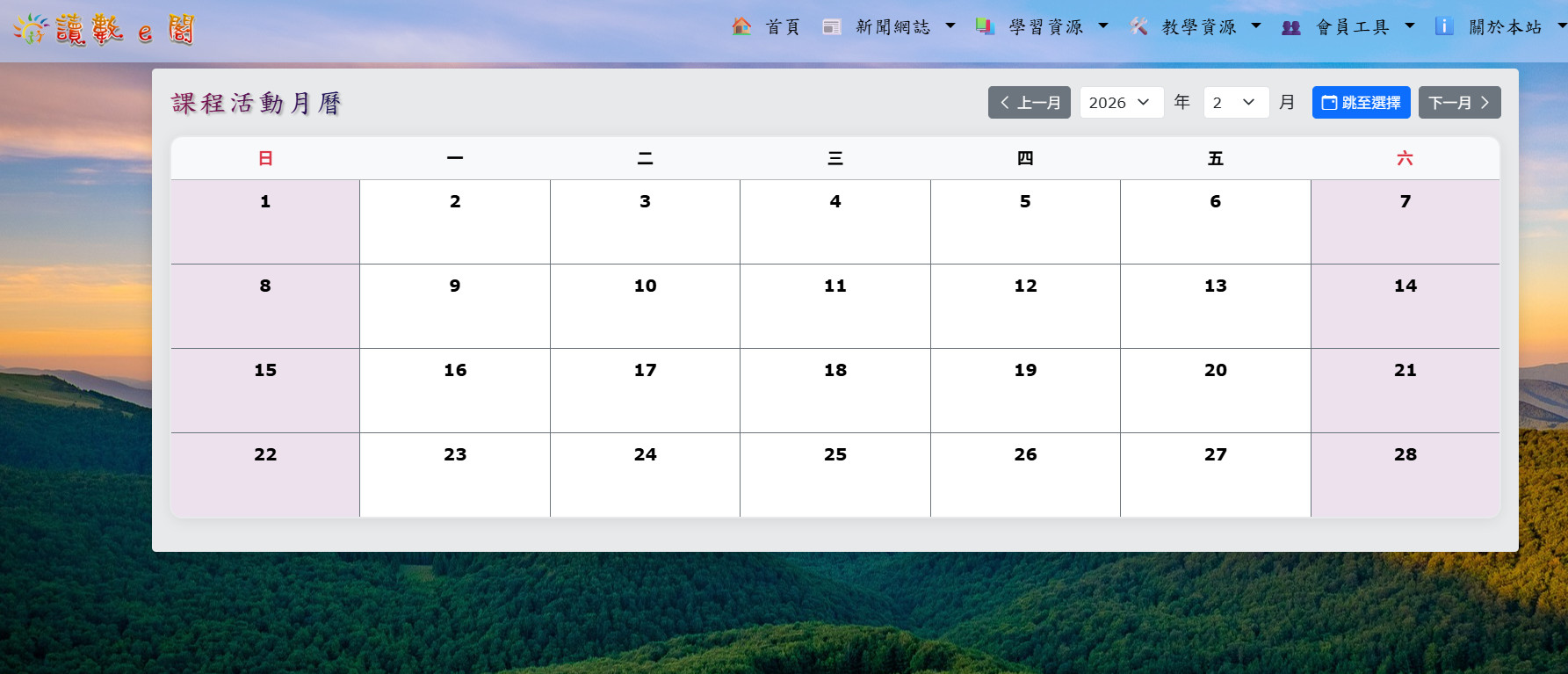The width and height of the screenshot is (1568, 674).
Task: Click the tools icon beside 教學資源
Action: coord(1138,27)
